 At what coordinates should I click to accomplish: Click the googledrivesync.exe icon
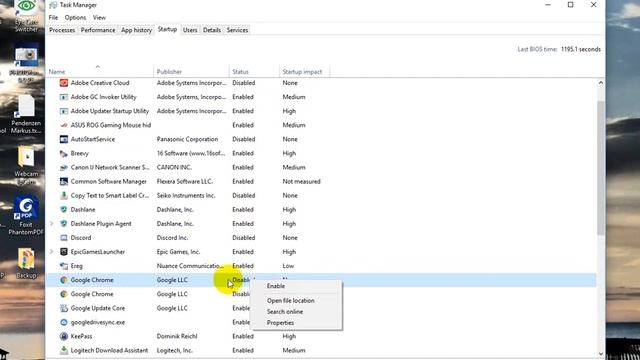click(x=64, y=322)
